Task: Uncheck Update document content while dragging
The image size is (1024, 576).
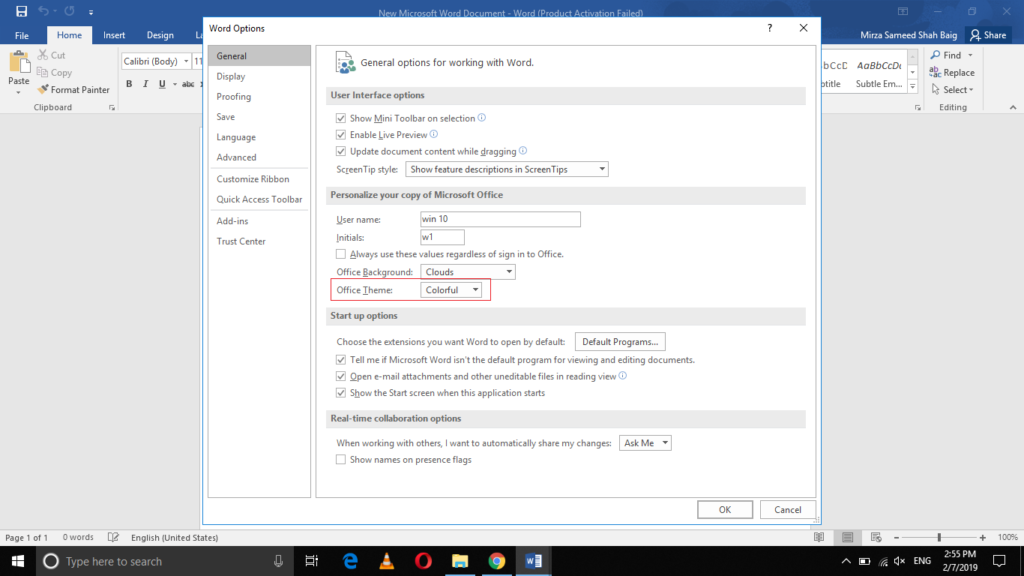Action: [341, 151]
